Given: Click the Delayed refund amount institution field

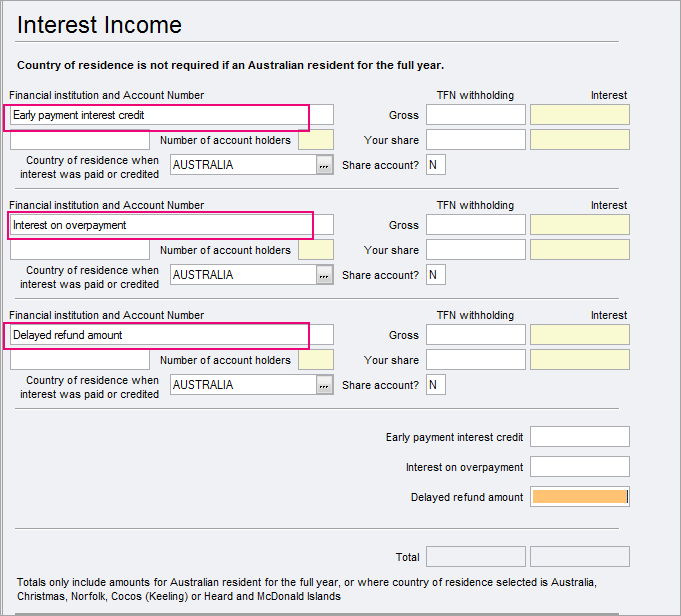Looking at the screenshot, I should [x=170, y=335].
